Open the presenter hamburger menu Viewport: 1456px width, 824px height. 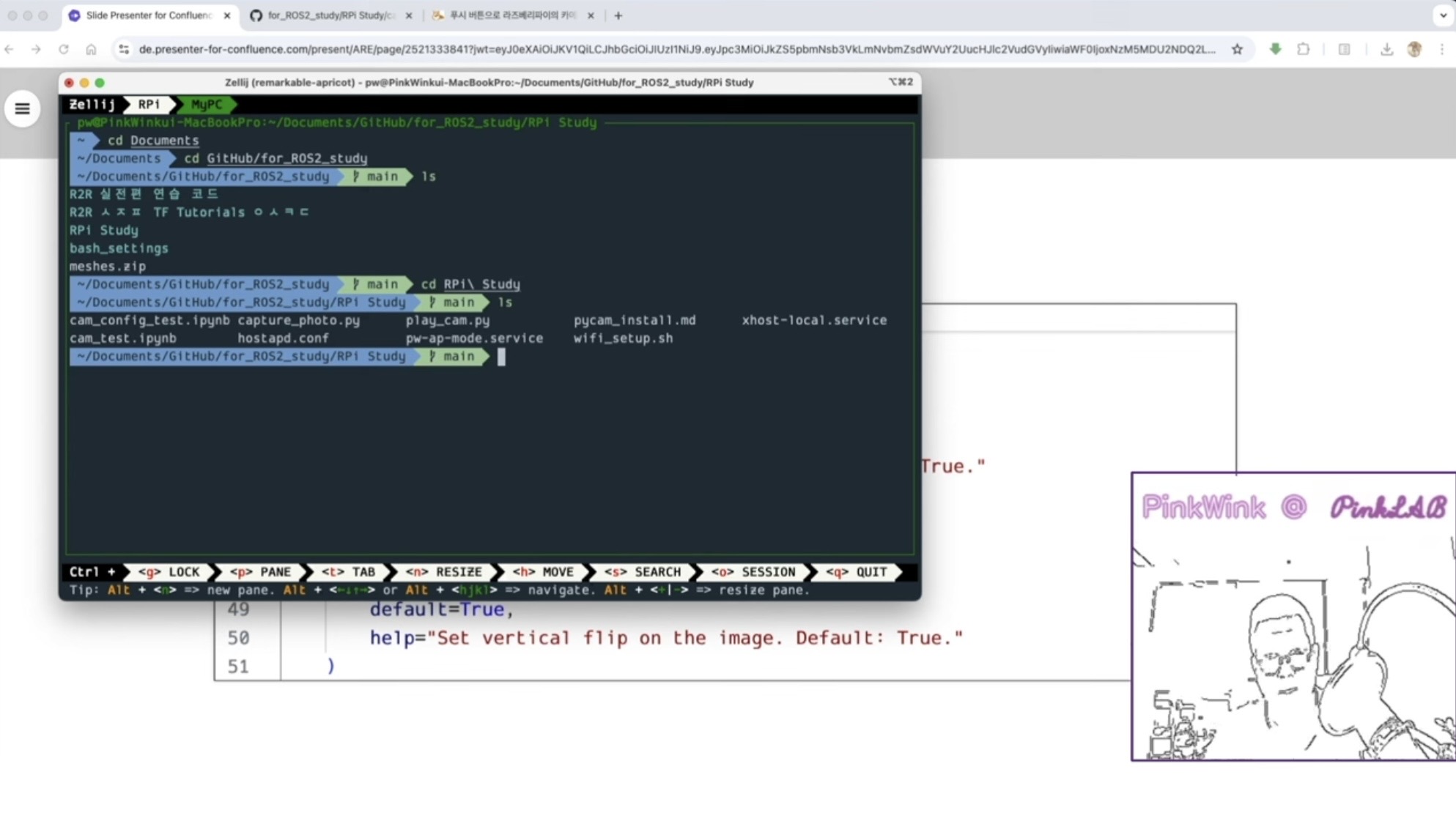22,108
